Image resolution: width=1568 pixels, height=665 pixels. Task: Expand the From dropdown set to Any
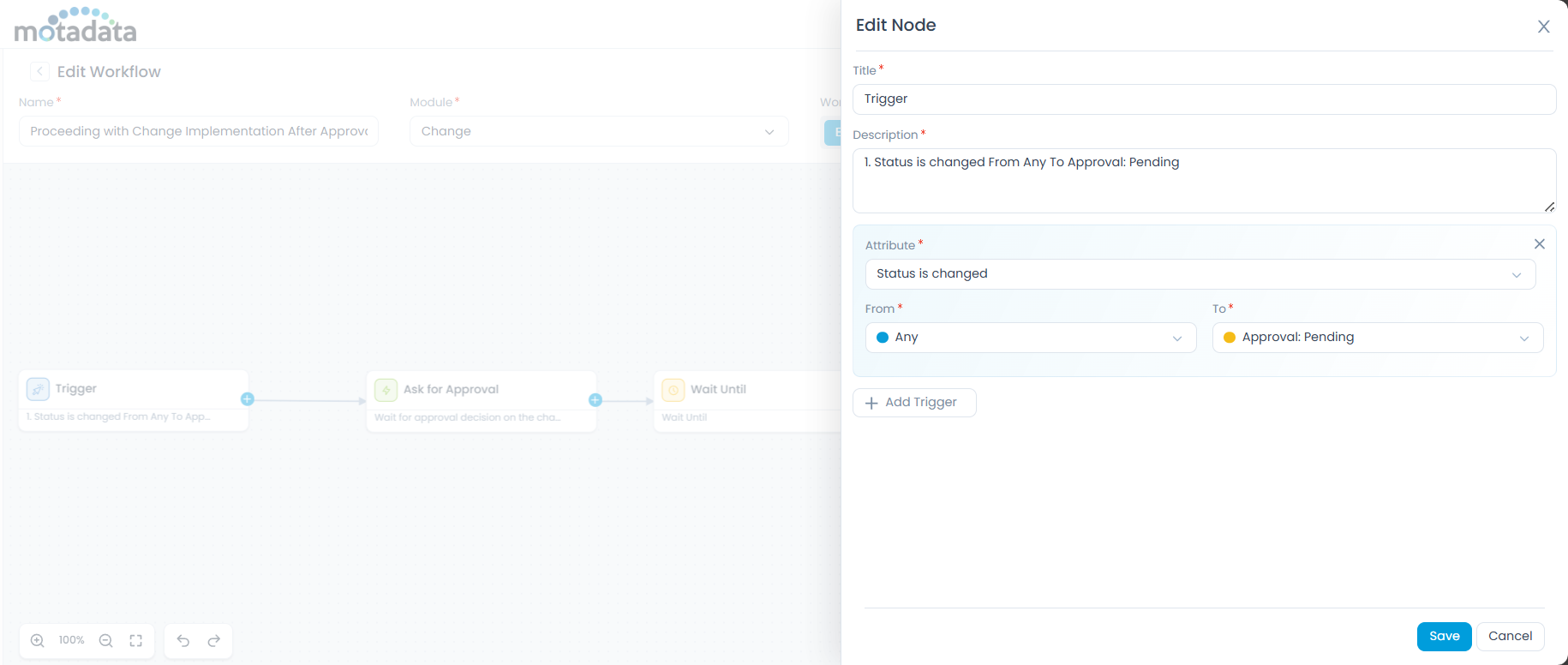[x=1030, y=338]
